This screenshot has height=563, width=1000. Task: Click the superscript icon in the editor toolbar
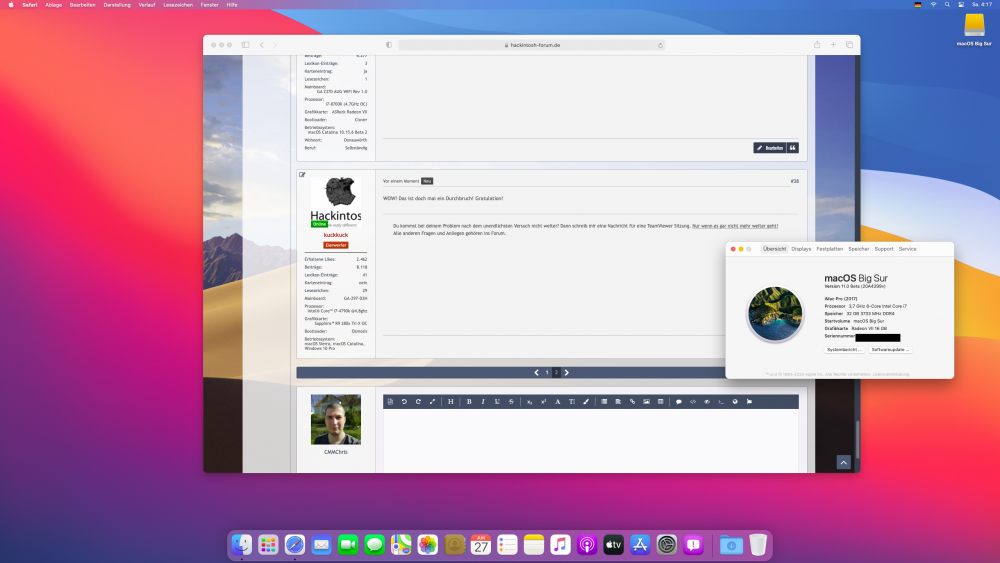click(x=543, y=402)
